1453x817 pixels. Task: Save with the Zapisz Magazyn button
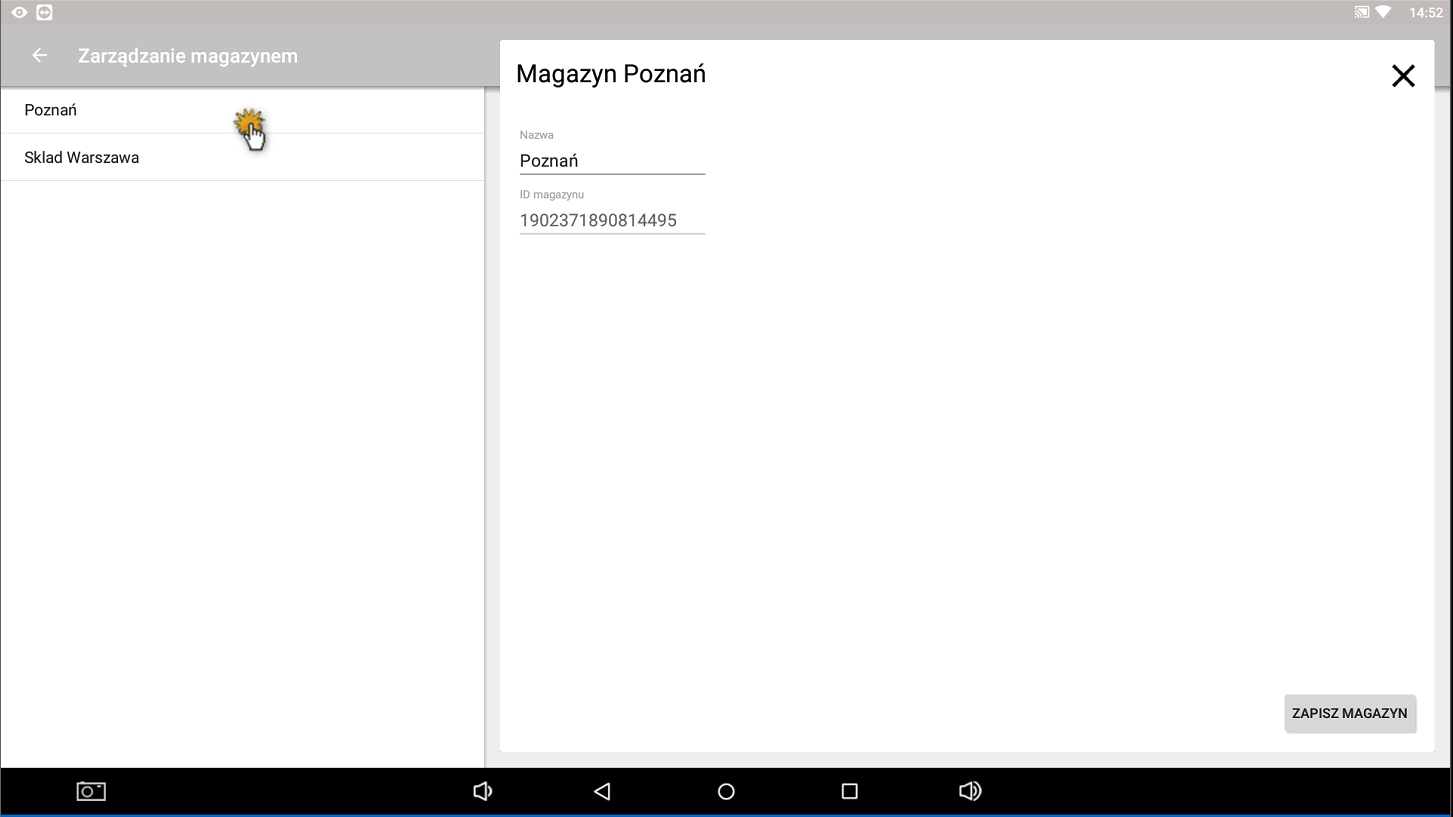1349,713
